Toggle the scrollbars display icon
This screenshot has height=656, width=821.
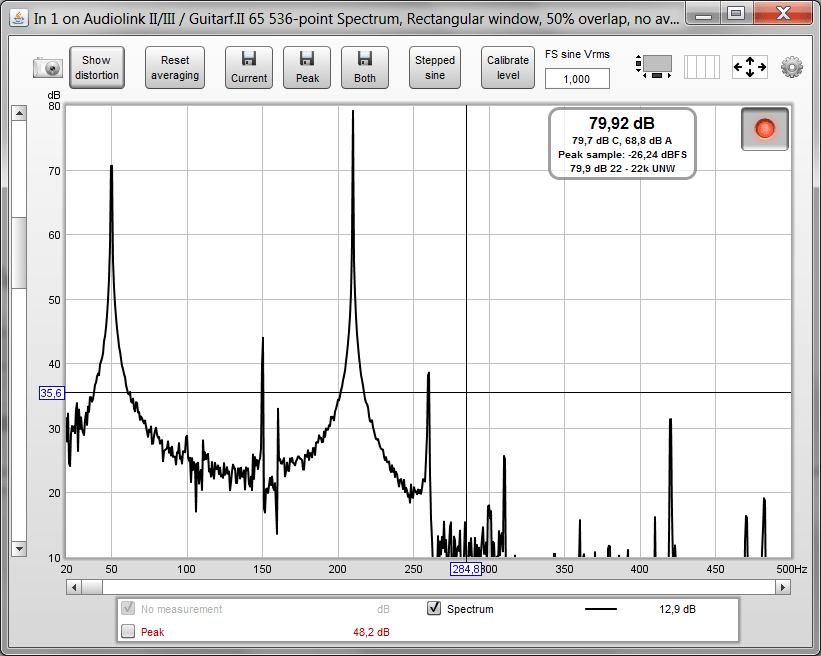(653, 67)
